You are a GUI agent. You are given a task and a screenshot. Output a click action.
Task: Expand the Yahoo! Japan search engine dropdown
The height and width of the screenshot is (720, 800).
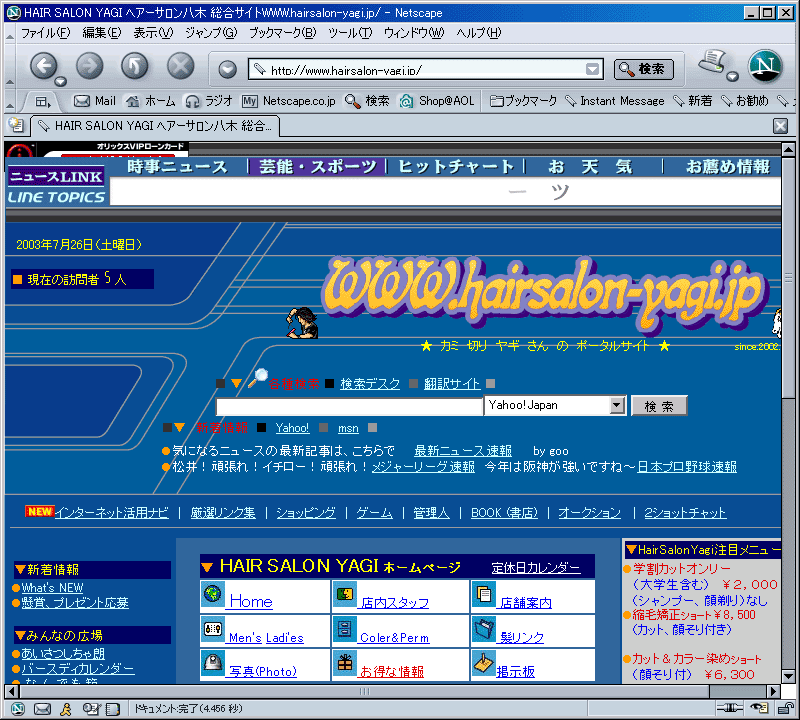click(x=617, y=405)
